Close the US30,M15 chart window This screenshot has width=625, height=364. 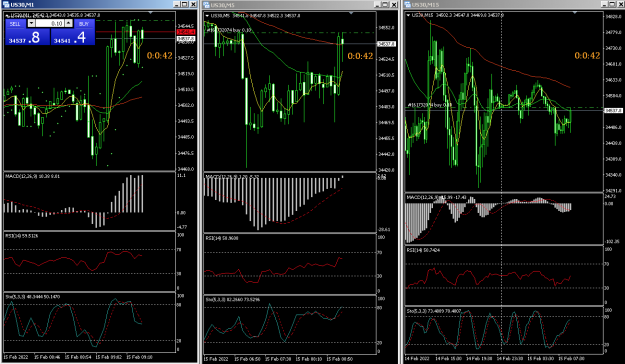click(x=621, y=4)
